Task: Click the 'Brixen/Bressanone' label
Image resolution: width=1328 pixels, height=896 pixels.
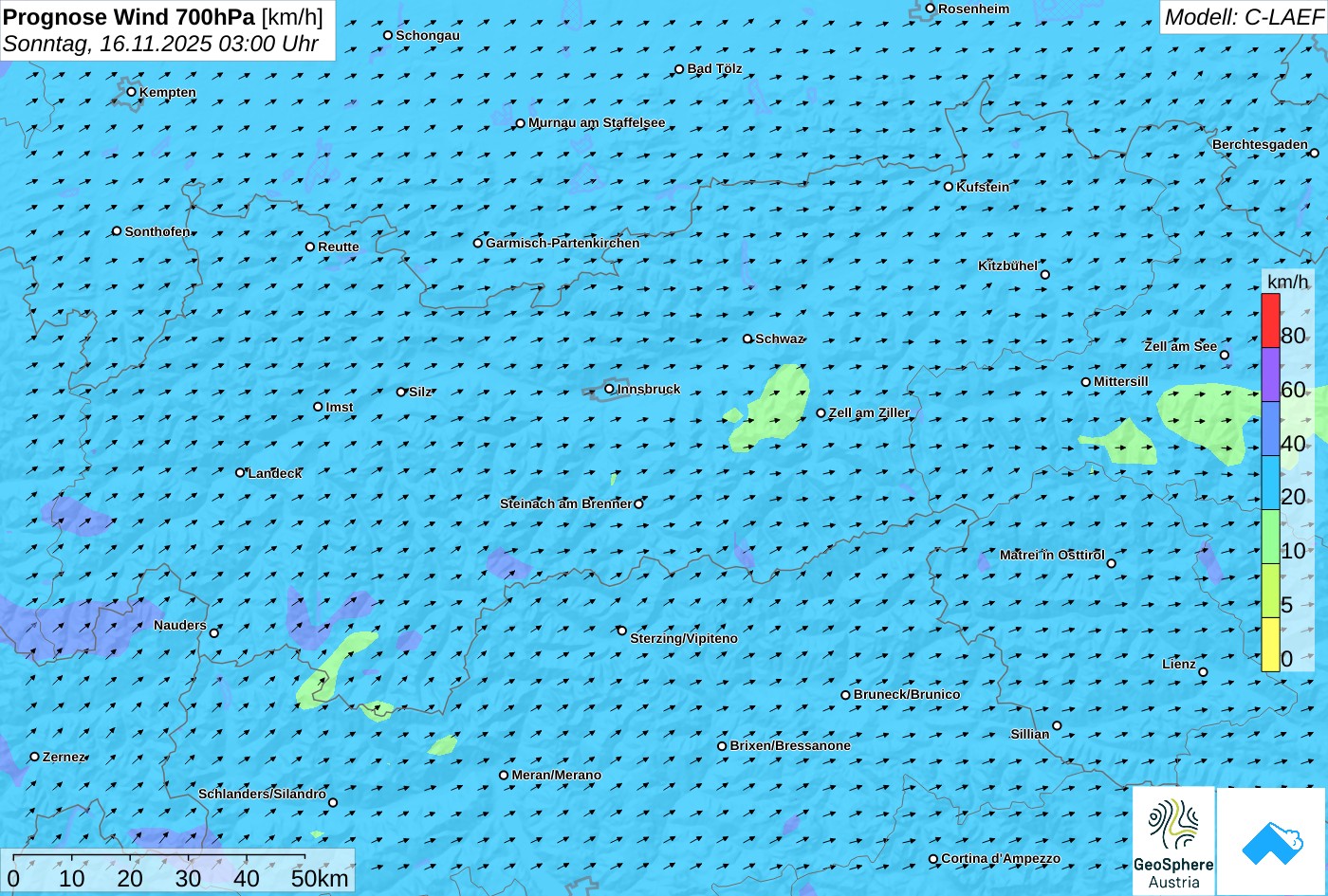Action: pos(790,745)
